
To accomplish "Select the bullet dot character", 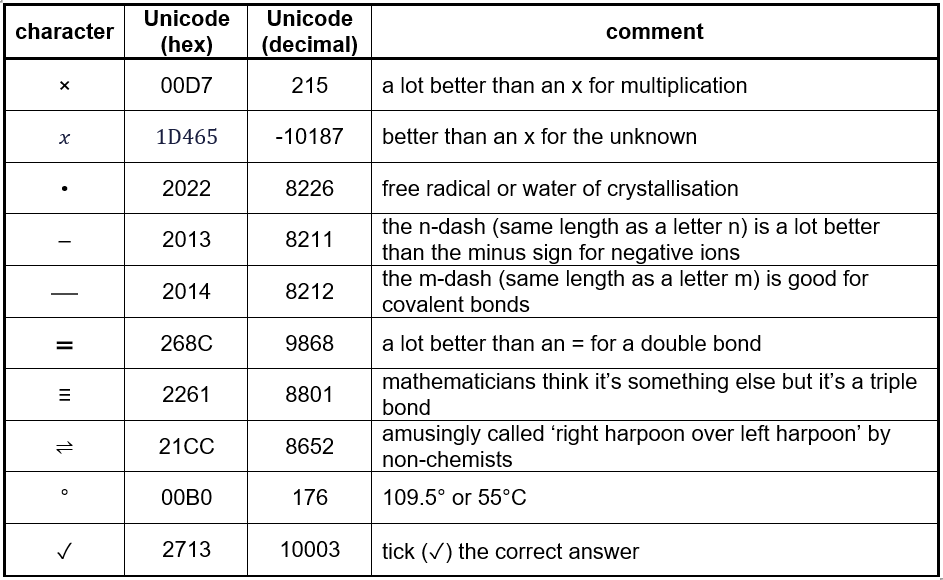I will [x=65, y=190].
